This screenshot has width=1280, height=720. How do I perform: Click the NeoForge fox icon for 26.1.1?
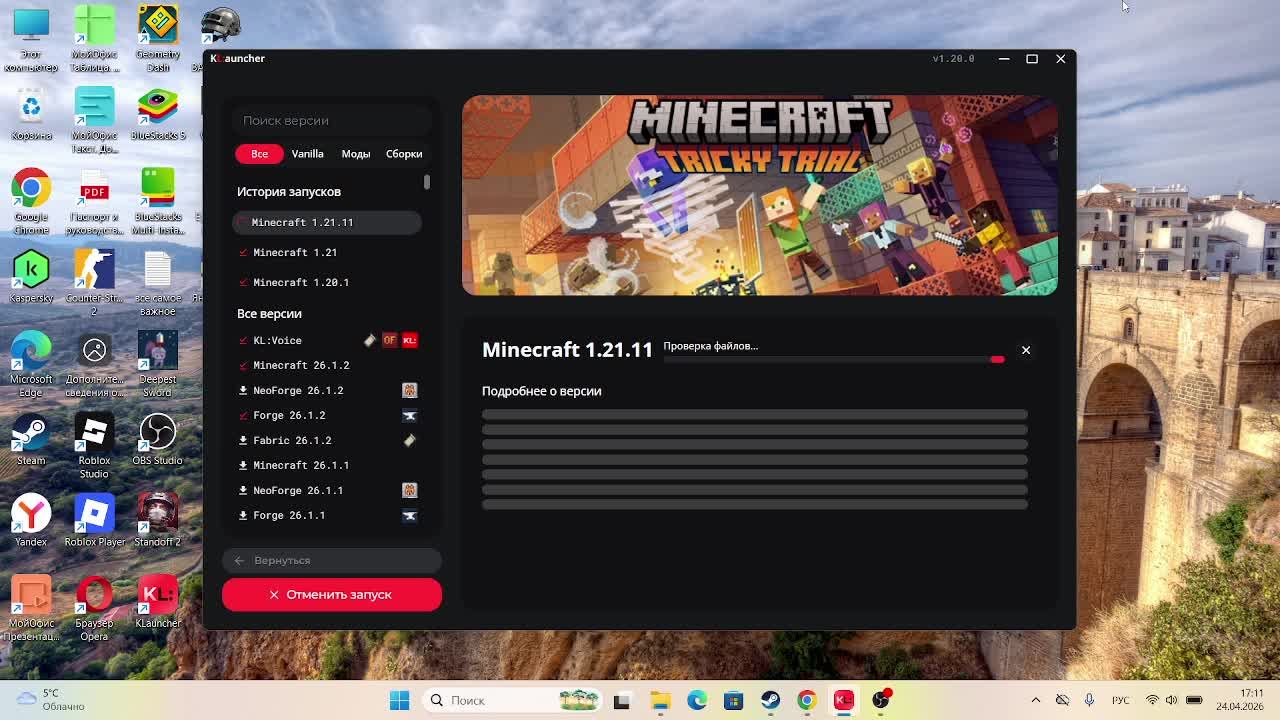click(x=409, y=490)
